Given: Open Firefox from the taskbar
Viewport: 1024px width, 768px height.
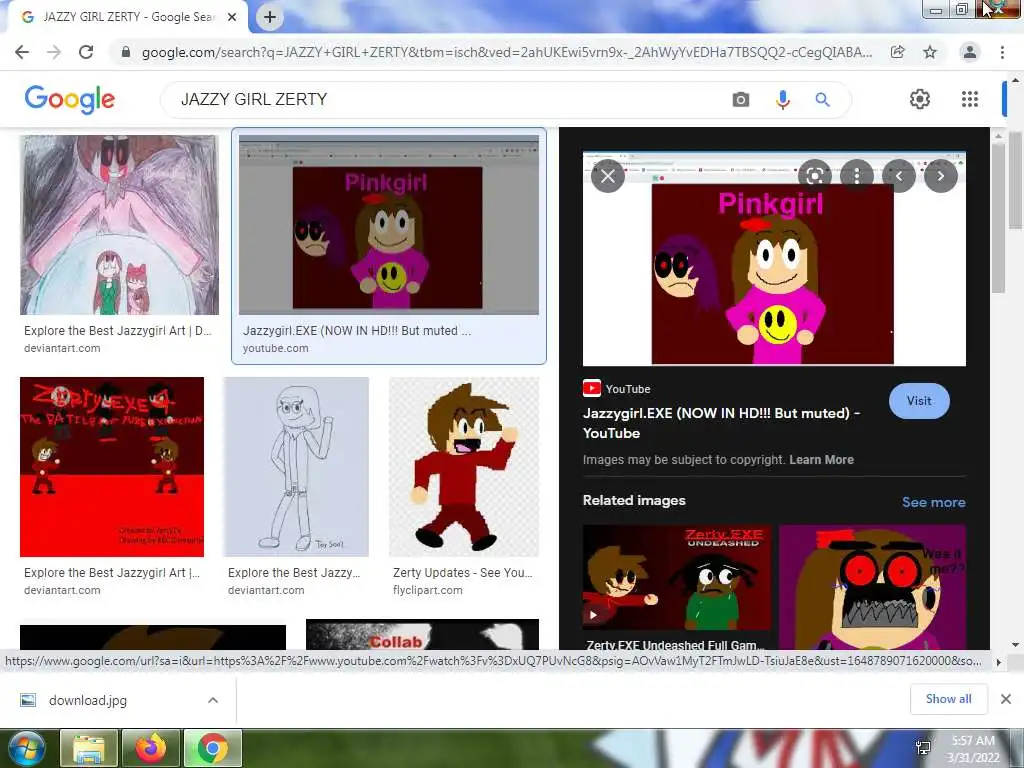Looking at the screenshot, I should tap(152, 748).
